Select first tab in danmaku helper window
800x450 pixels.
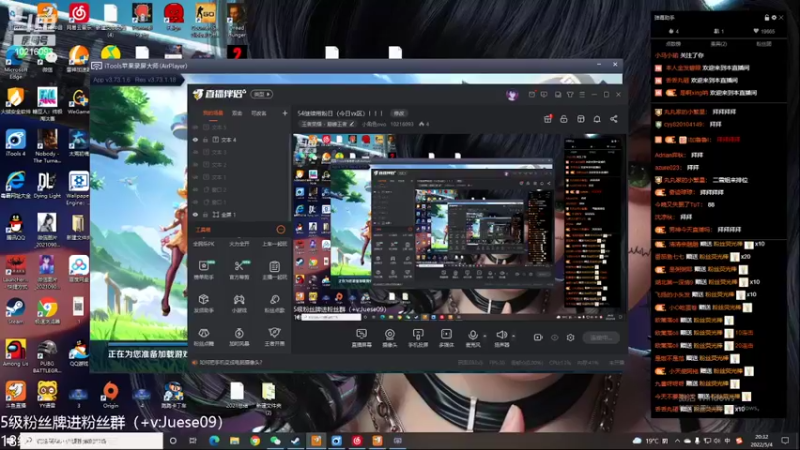coord(673,44)
